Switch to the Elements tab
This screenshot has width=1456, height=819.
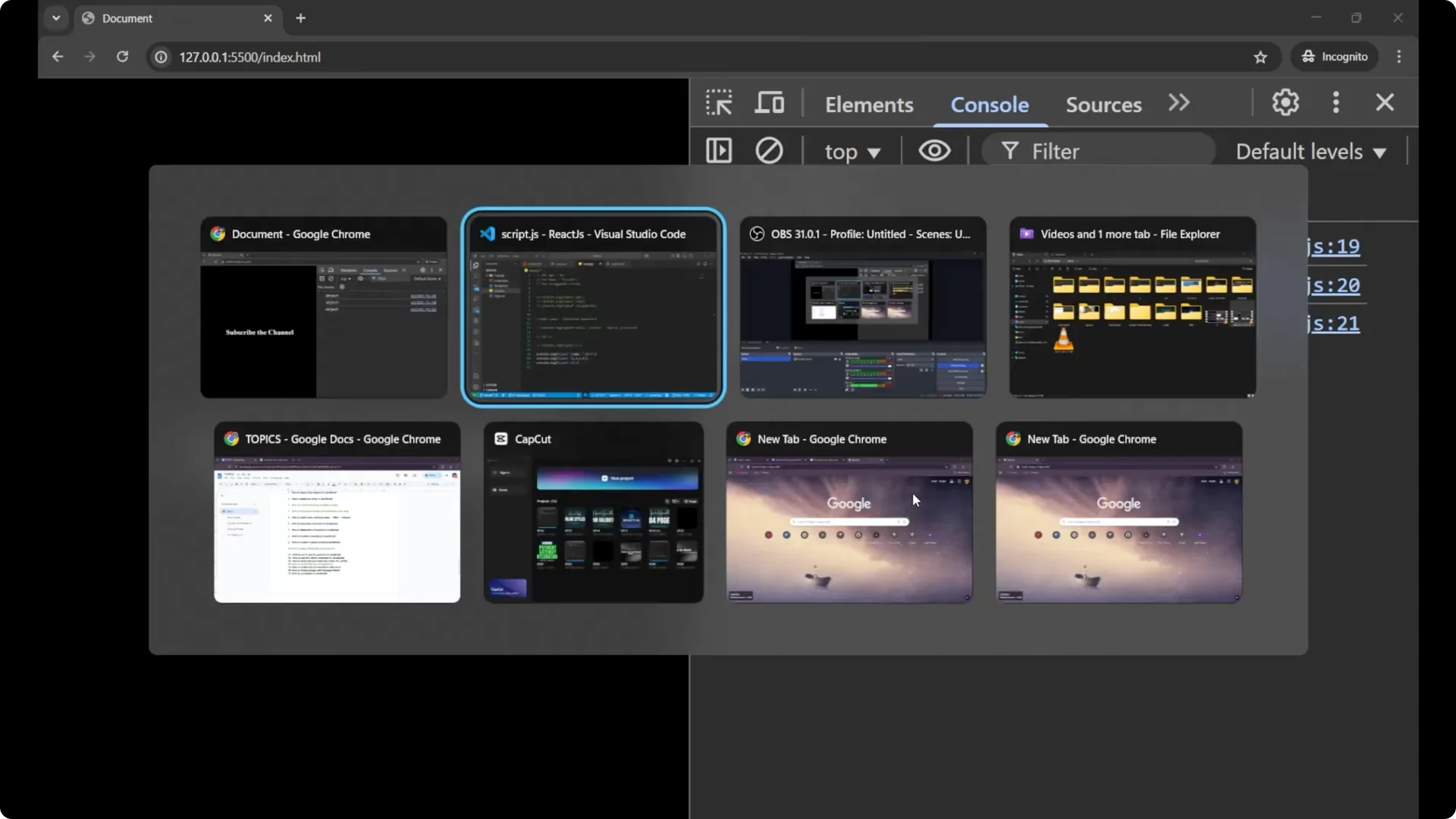coord(869,105)
